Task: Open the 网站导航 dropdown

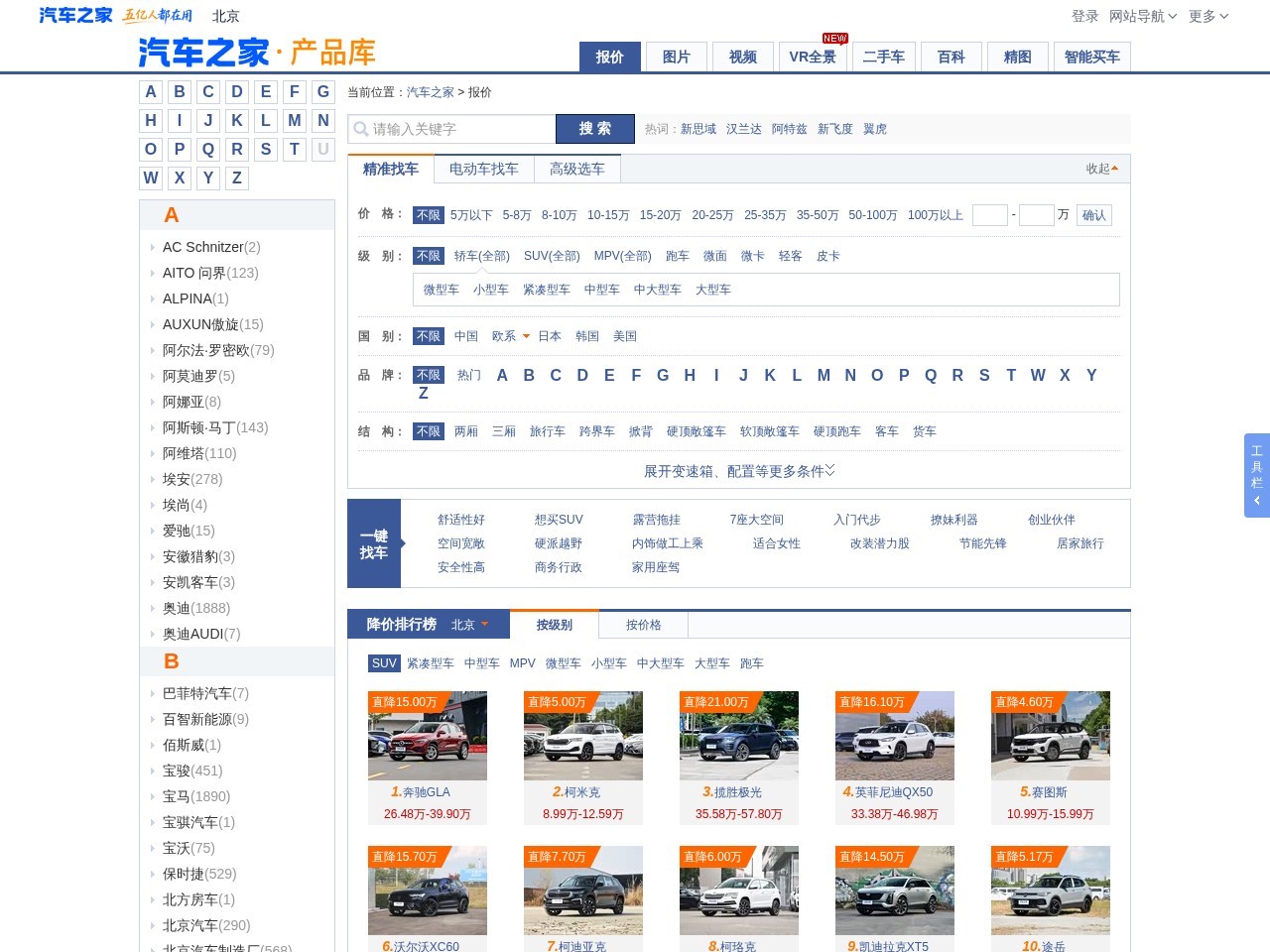Action: tap(1143, 16)
